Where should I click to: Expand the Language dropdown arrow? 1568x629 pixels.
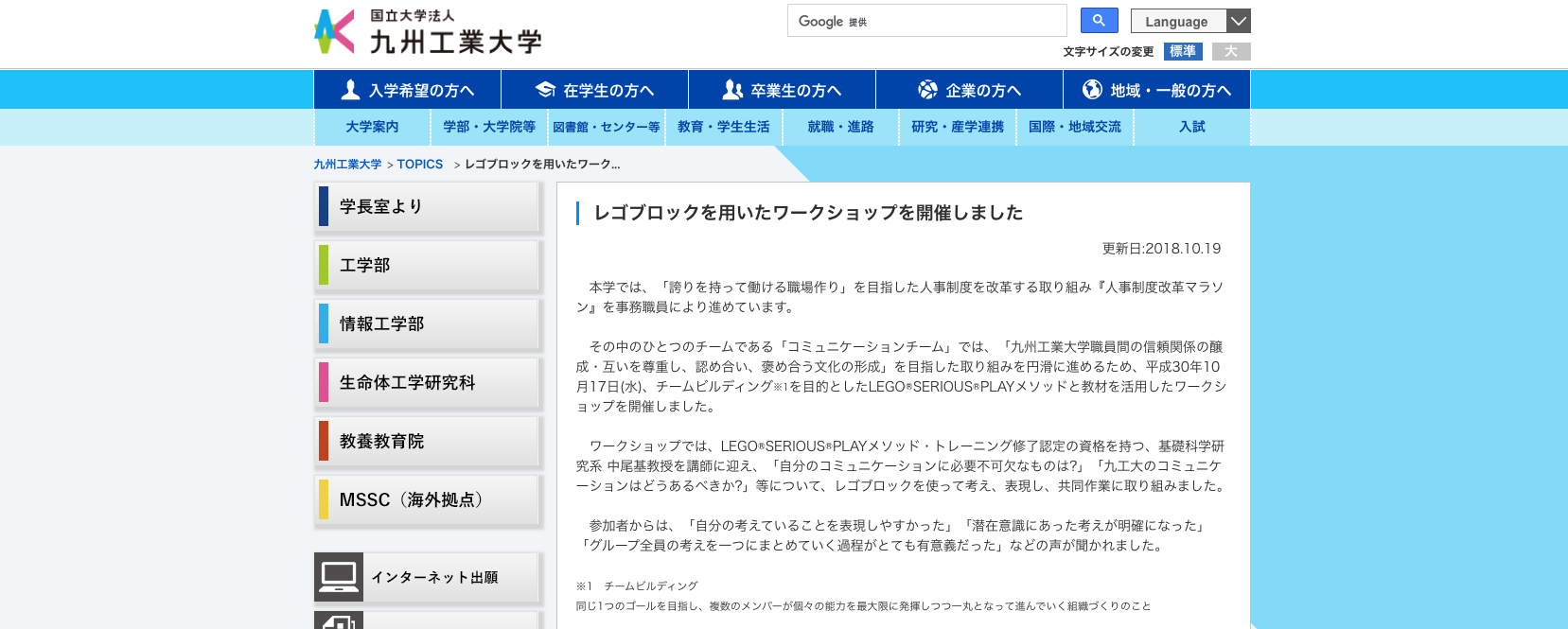[x=1238, y=21]
